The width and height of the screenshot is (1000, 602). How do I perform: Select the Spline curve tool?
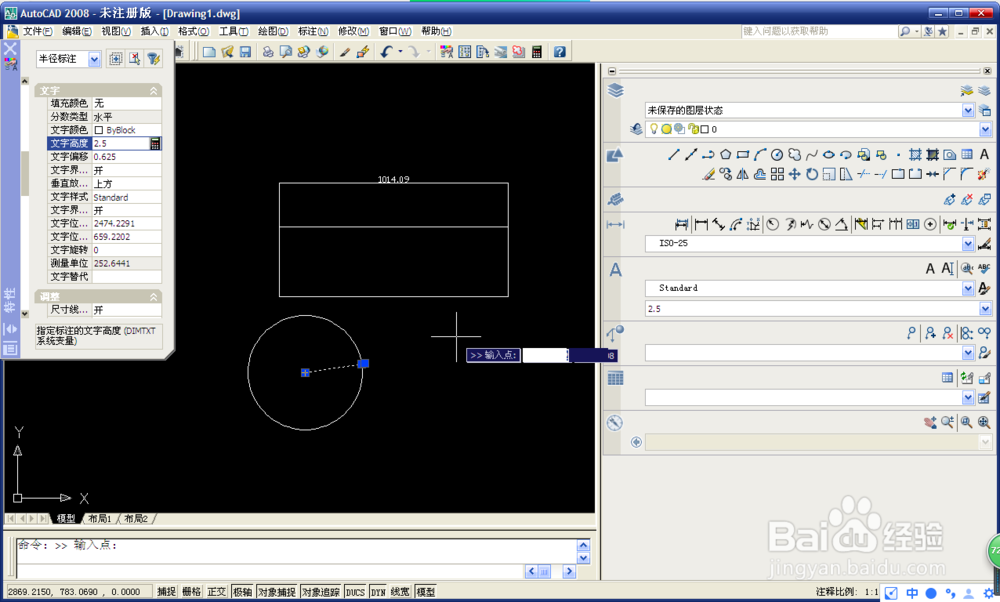[811, 154]
